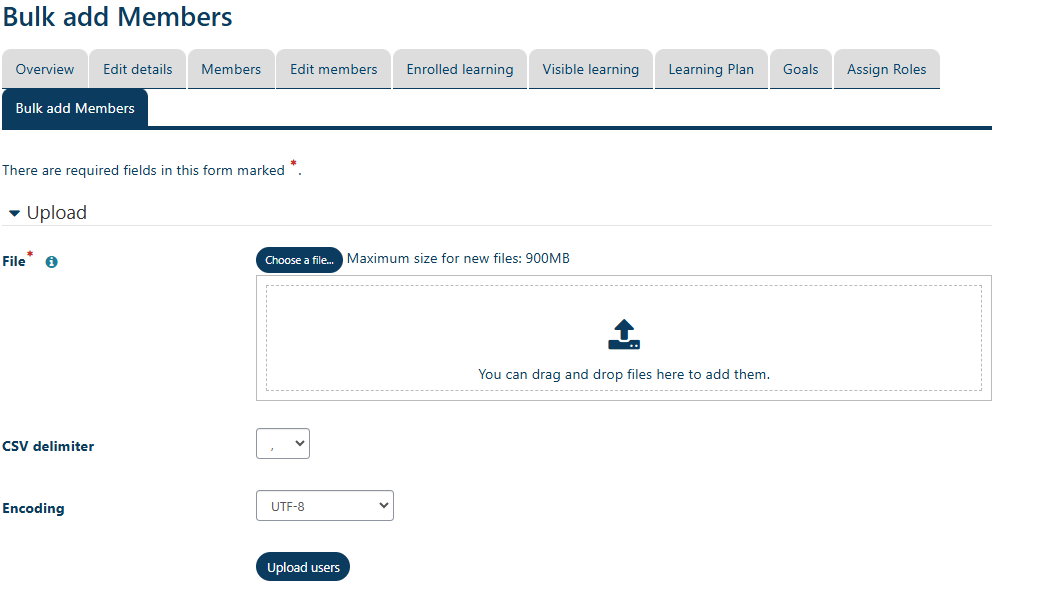
Task: Switch to the Assign Roles tab
Action: click(886, 69)
